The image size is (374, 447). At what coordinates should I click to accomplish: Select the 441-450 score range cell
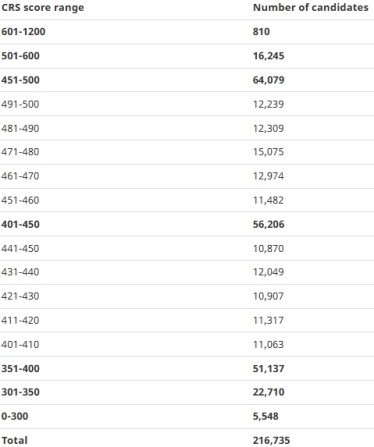click(x=20, y=248)
